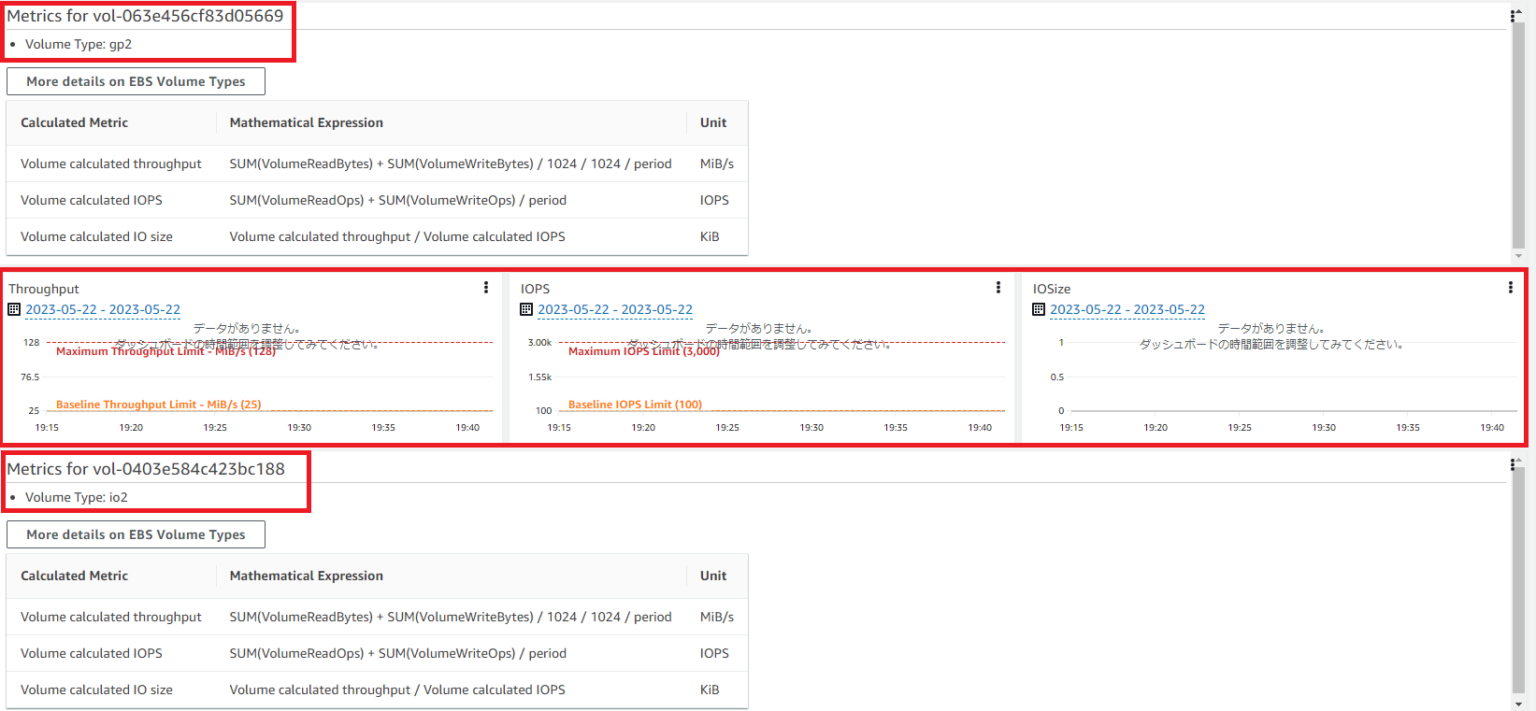This screenshot has width=1536, height=711.
Task: Open the calendar icon on the IOSize widget
Action: 1038,309
